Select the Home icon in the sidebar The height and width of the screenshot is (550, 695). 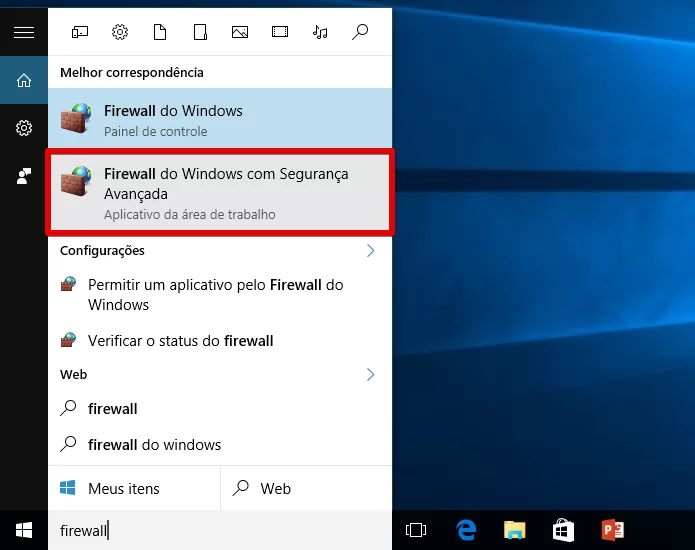pyautogui.click(x=24, y=81)
